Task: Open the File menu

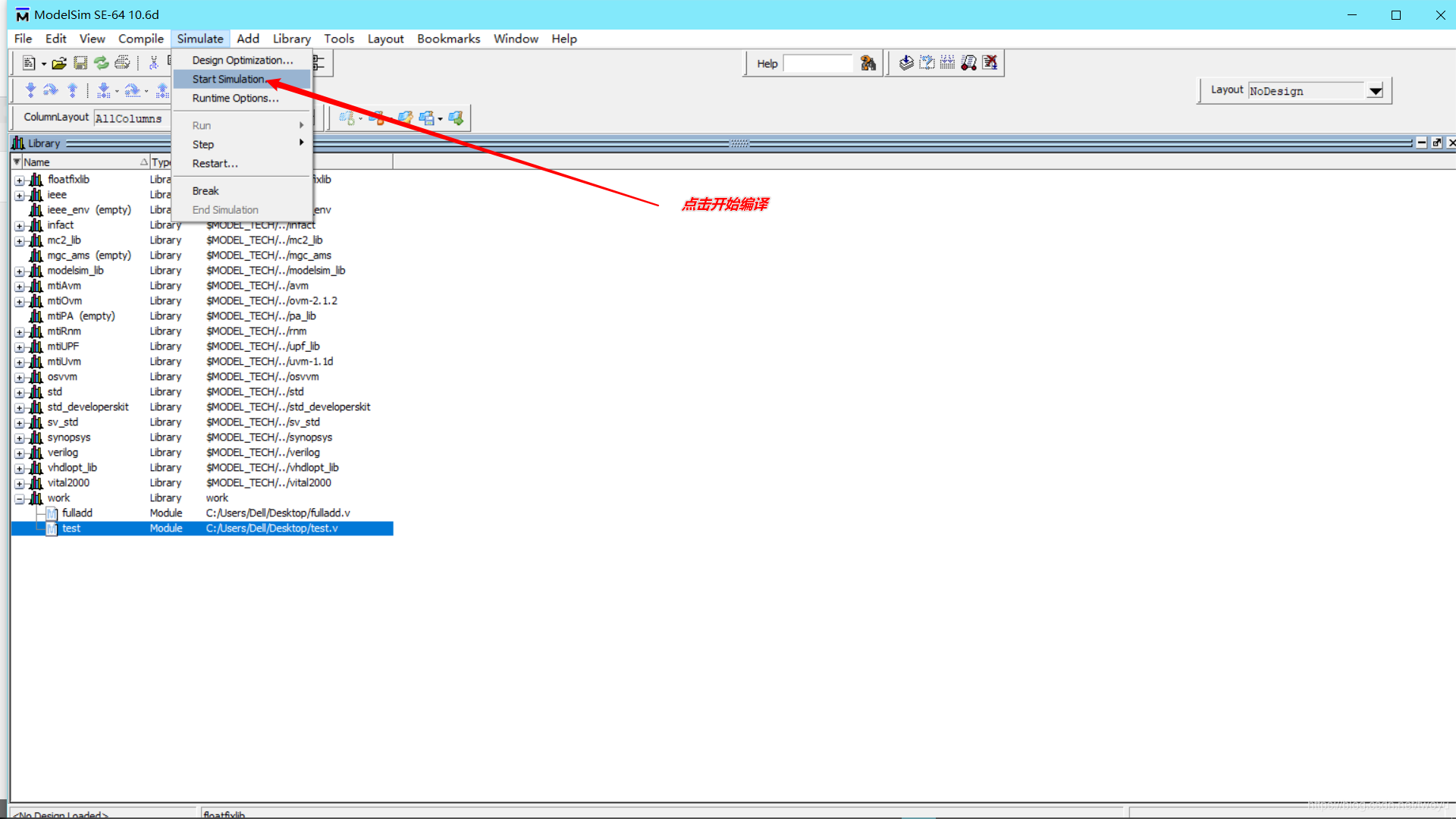Action: [x=24, y=39]
